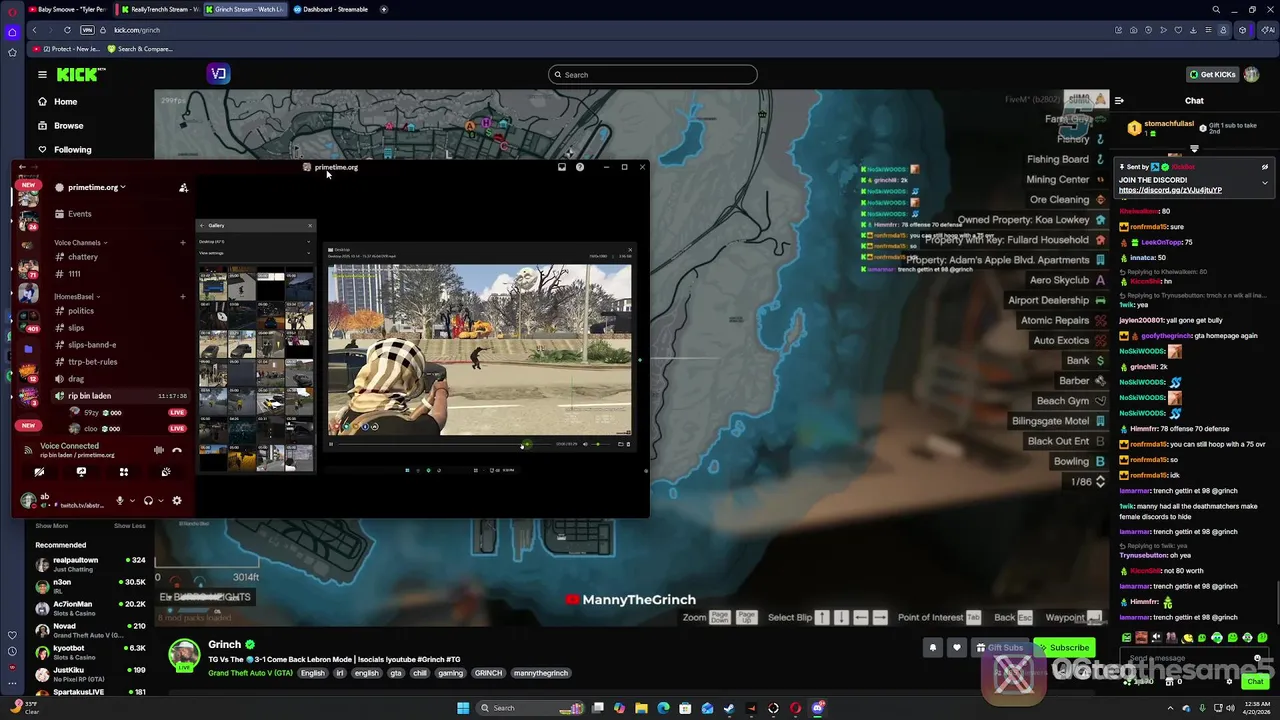
Task: Collapse pinned message with chevron
Action: 1264,183
